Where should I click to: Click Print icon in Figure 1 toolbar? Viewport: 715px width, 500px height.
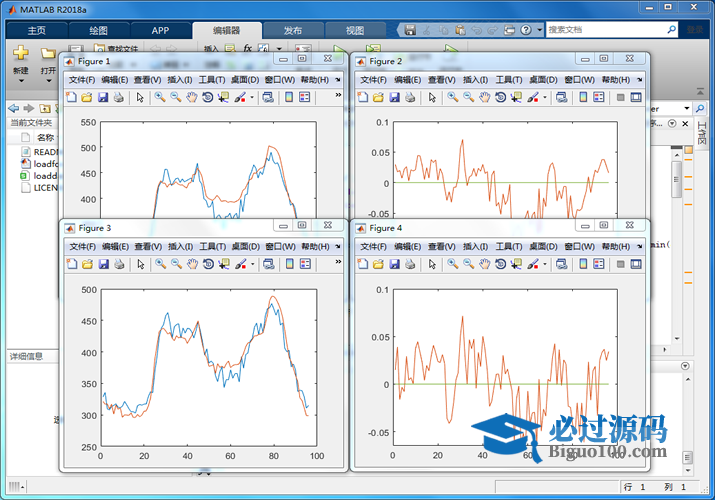tap(119, 97)
